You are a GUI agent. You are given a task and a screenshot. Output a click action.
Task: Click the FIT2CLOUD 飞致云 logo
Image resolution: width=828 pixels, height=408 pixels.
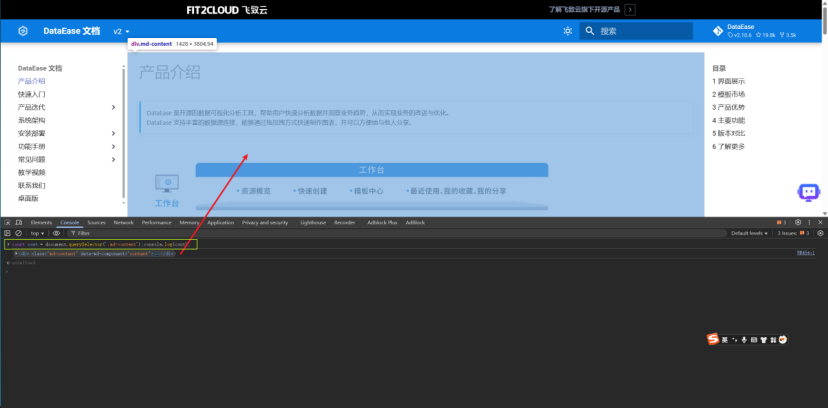click(x=227, y=10)
